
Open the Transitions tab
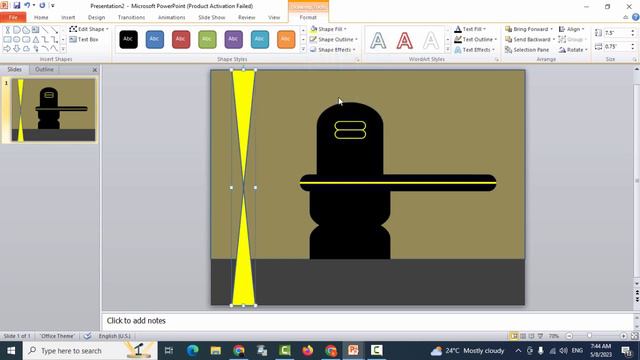click(131, 18)
